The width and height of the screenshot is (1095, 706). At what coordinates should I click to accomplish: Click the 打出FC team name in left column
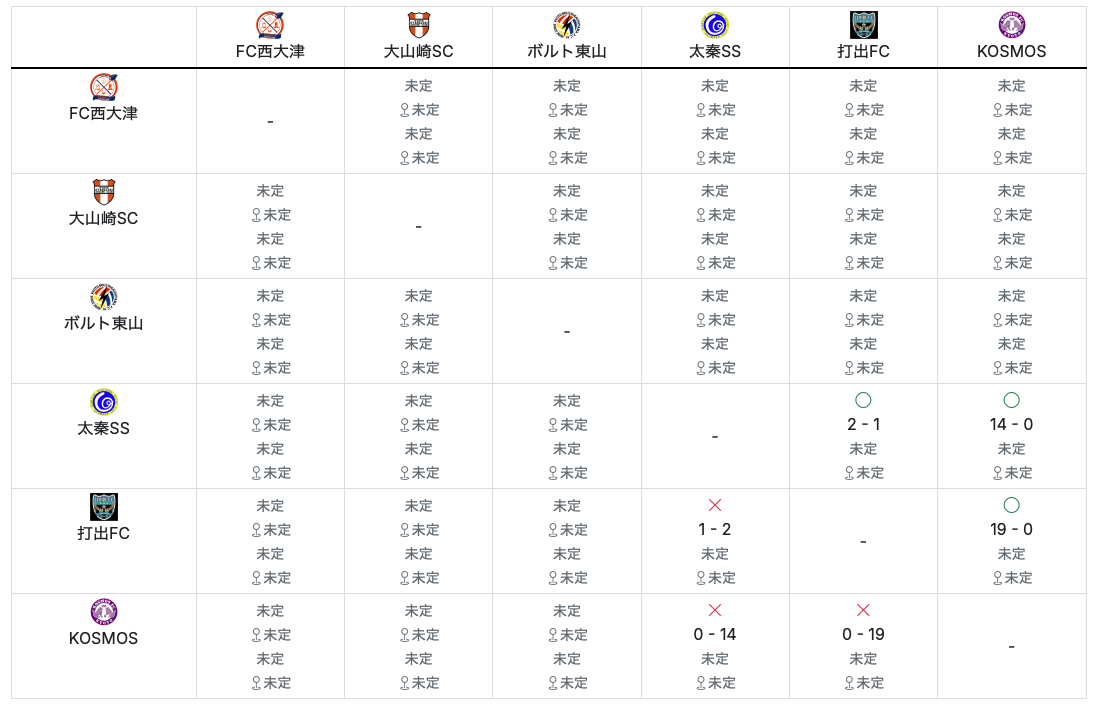tap(103, 533)
